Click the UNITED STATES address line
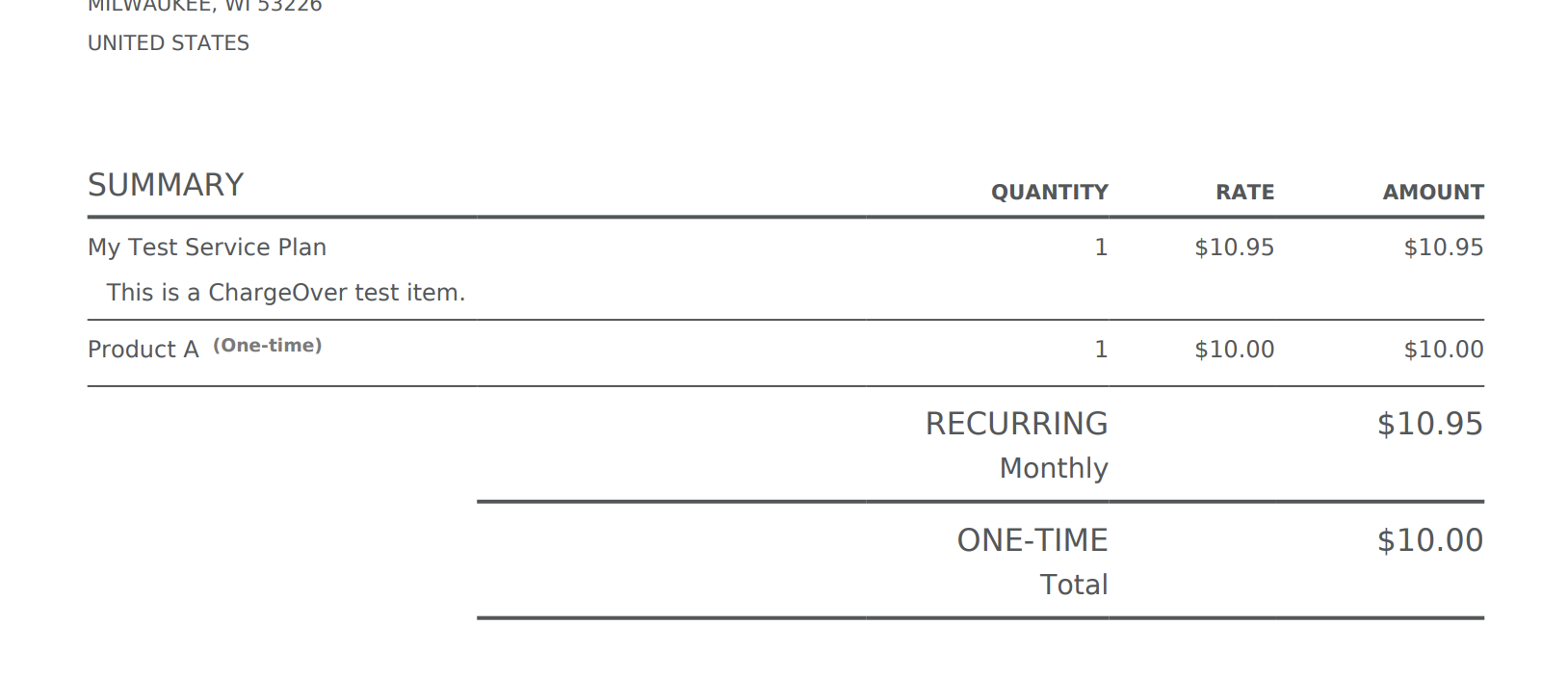 click(x=169, y=43)
